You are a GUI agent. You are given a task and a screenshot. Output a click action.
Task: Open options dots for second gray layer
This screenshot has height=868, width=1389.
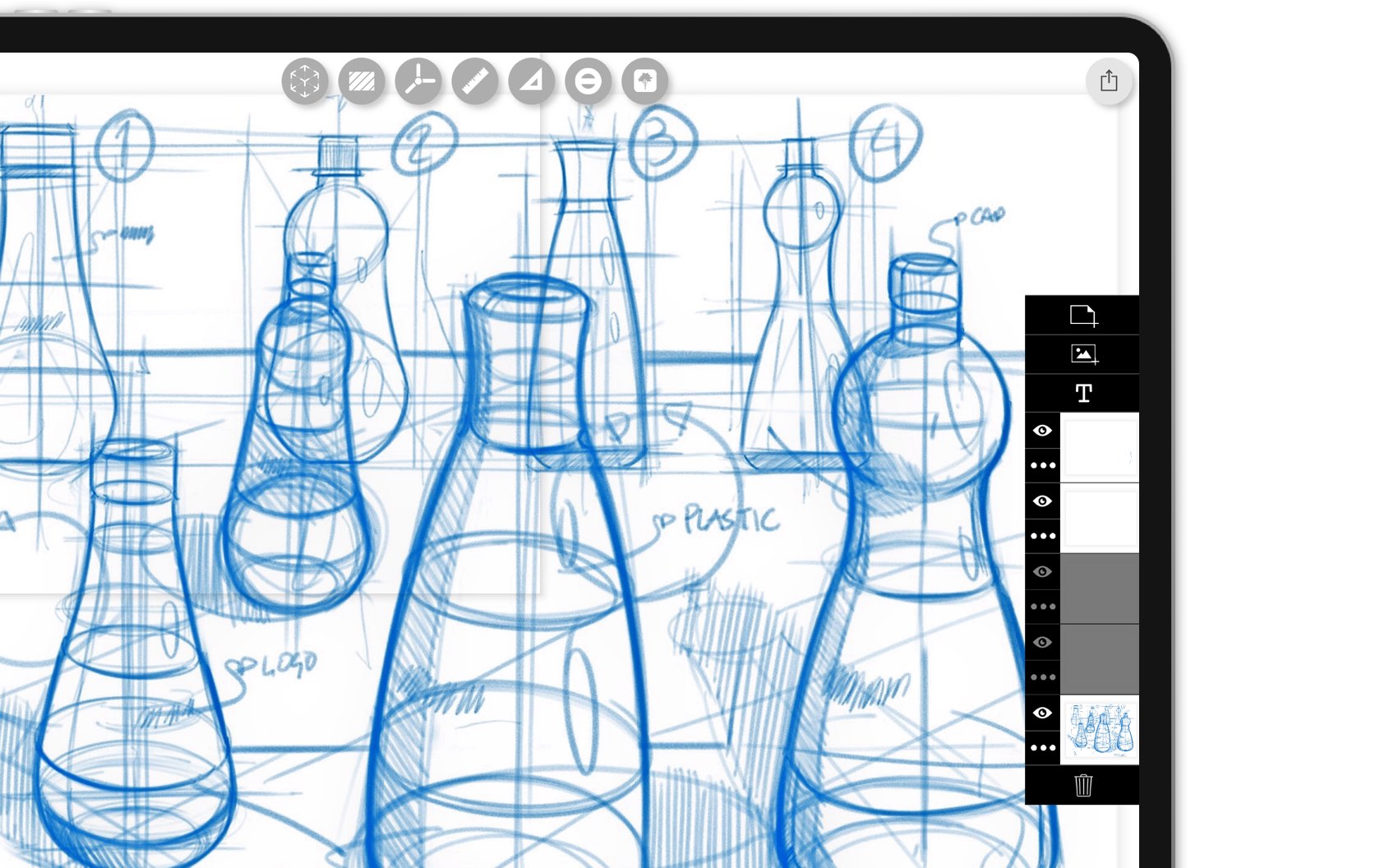click(1043, 677)
